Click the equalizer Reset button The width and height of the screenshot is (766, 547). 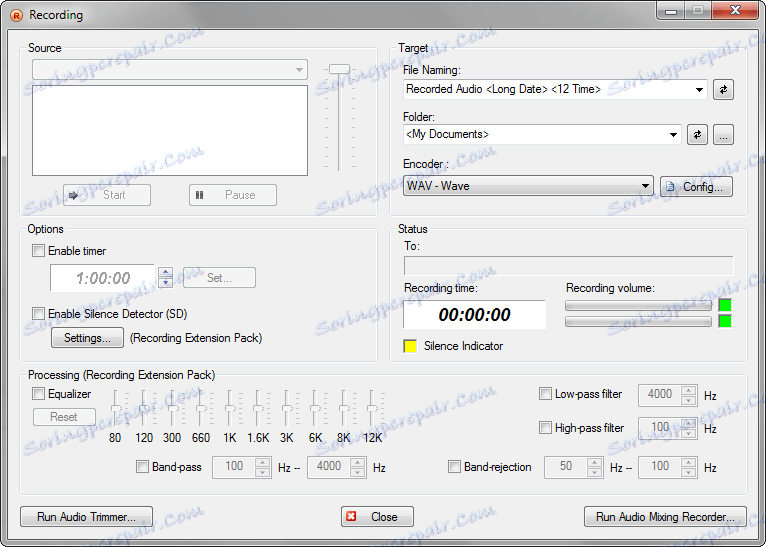coord(64,417)
